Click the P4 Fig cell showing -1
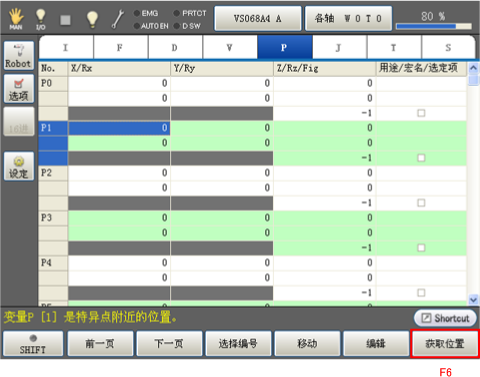This screenshot has width=480, height=377. tap(325, 293)
